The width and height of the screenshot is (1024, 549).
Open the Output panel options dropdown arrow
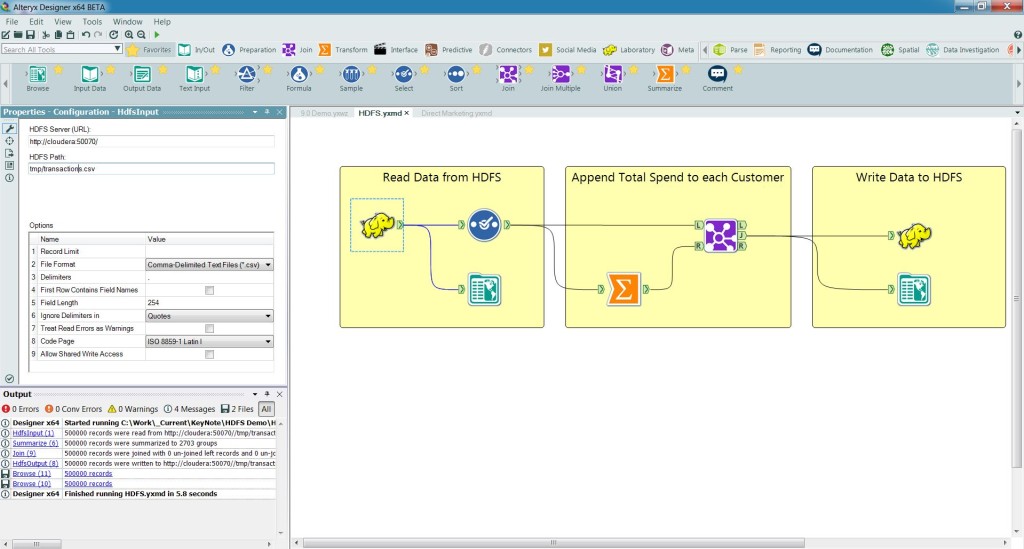tap(255, 394)
